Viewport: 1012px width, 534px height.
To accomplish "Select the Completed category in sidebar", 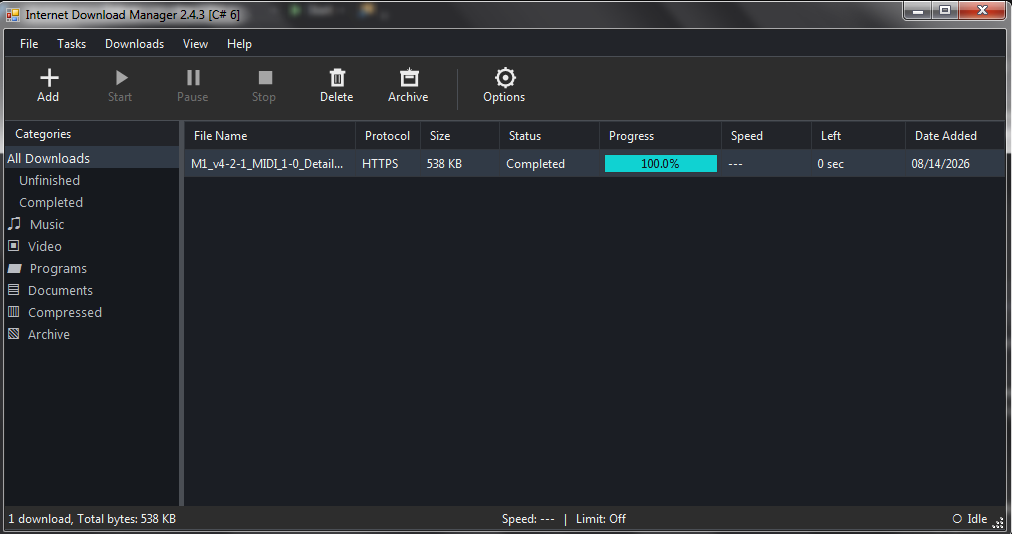I will (x=51, y=202).
